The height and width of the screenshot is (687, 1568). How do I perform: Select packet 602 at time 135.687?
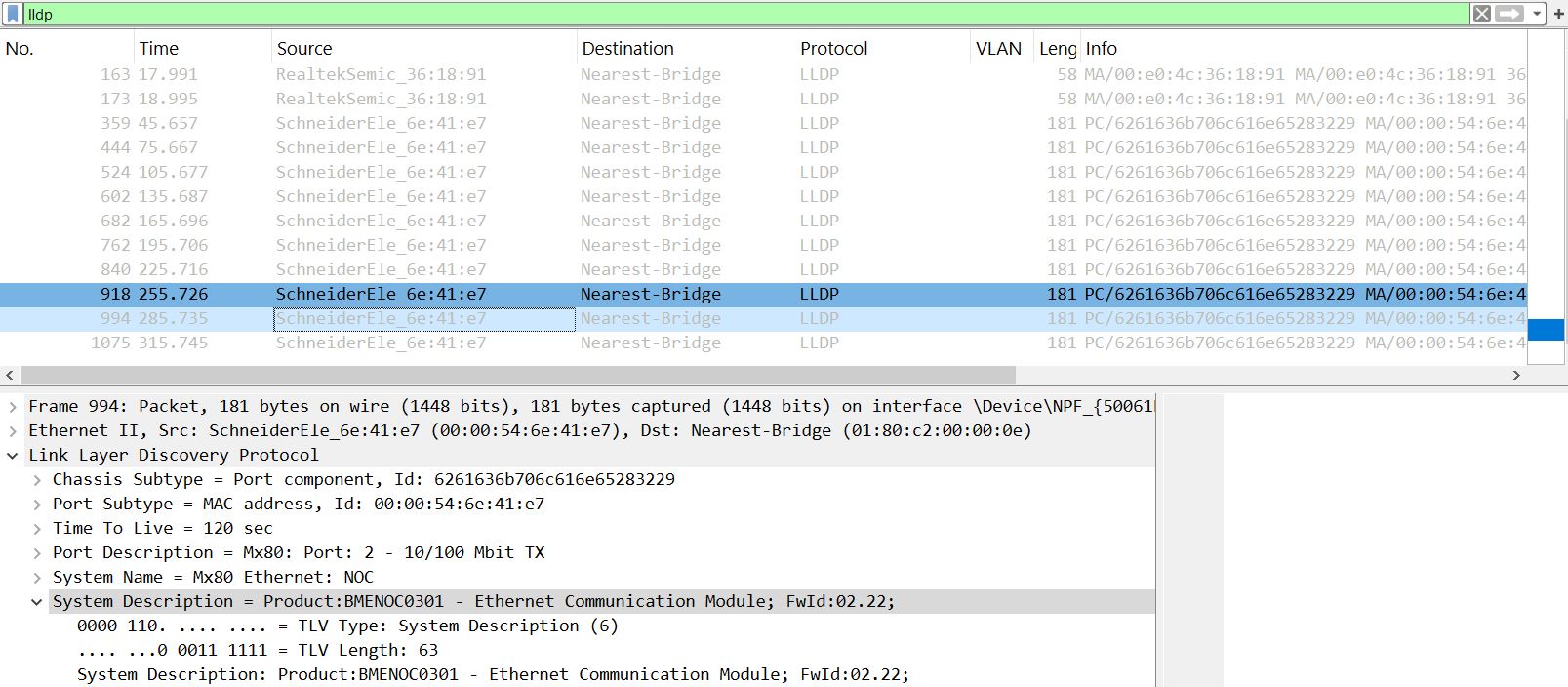tap(763, 196)
